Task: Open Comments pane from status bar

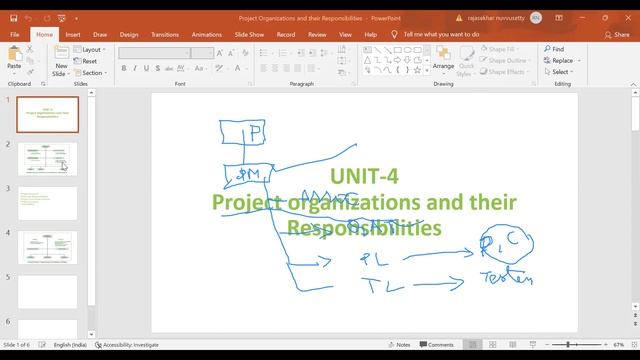Action: point(436,345)
